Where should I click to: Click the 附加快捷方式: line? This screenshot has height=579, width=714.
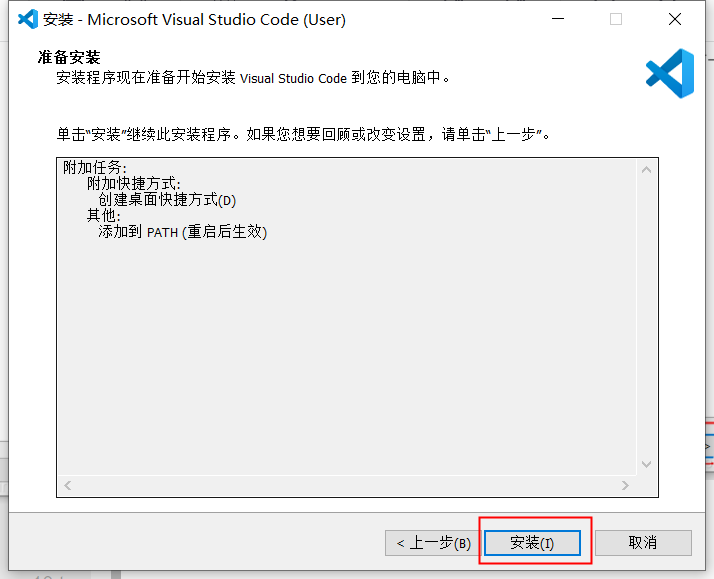pyautogui.click(x=134, y=183)
